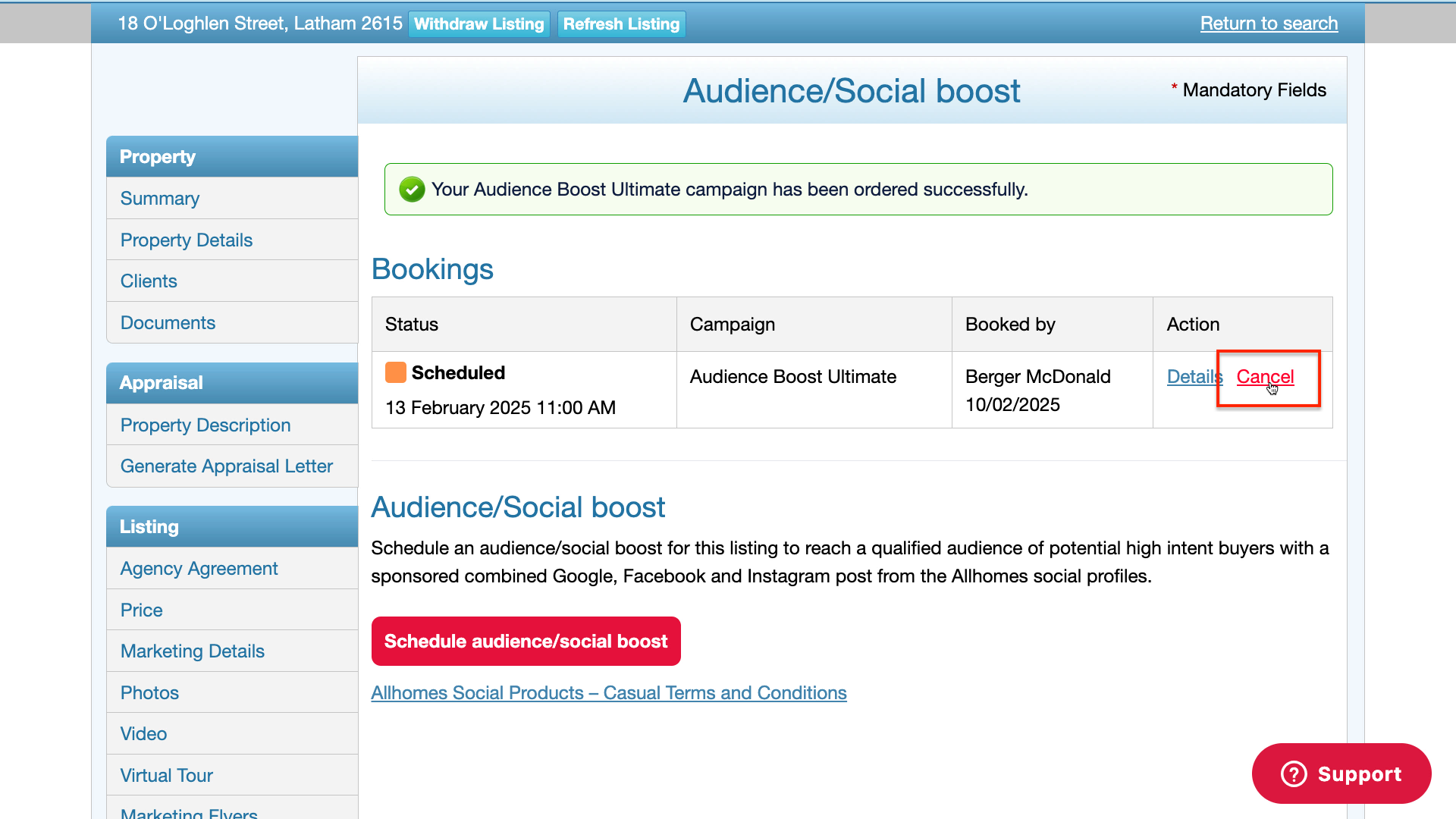This screenshot has height=819, width=1456.
Task: Open the Support help widget
Action: point(1341,773)
